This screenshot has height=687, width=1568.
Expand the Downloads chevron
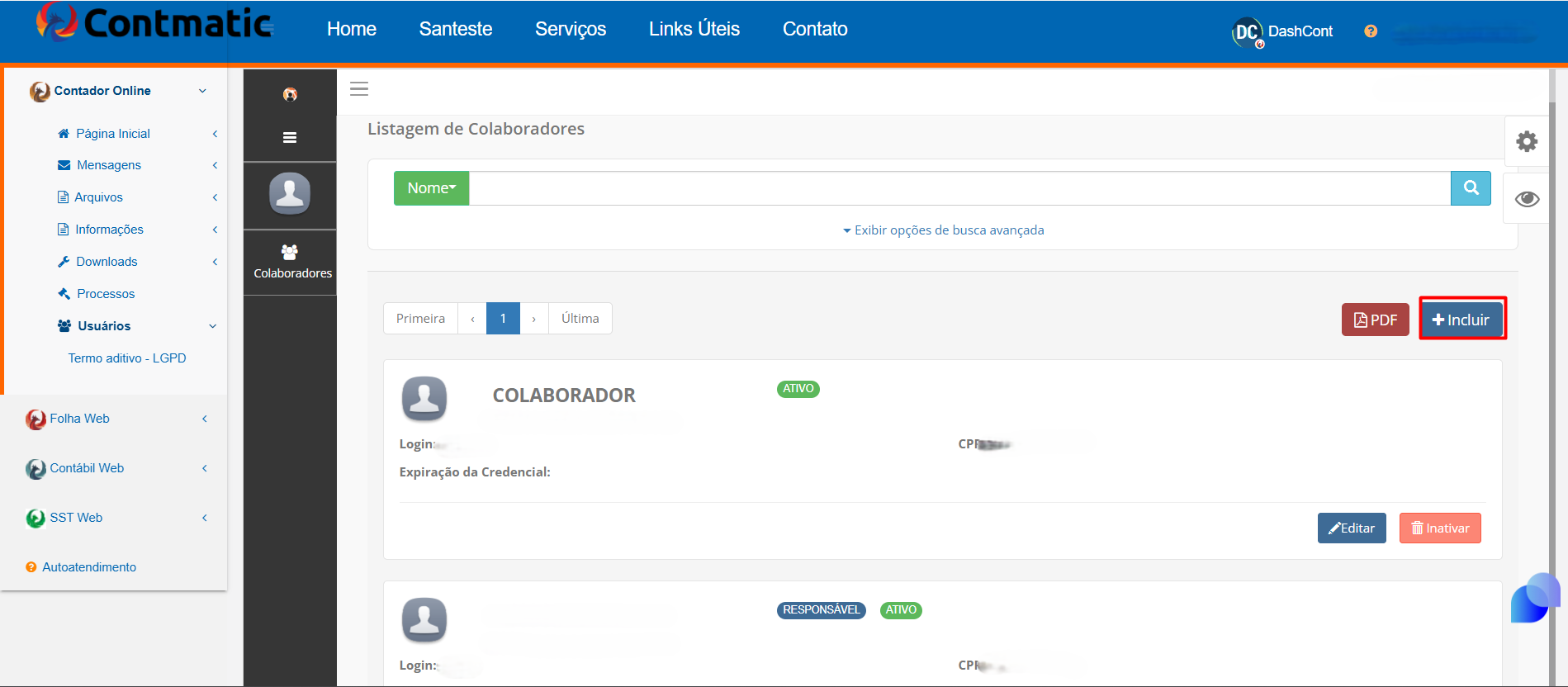coord(215,262)
